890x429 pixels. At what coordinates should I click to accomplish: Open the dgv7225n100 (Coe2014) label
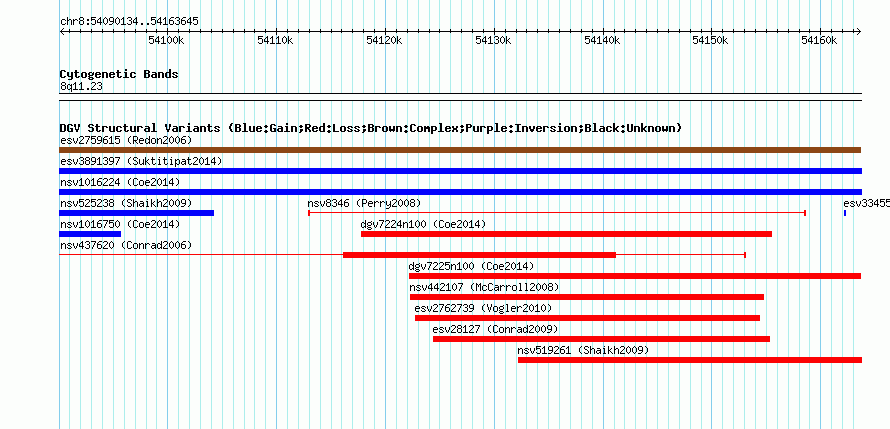coord(472,266)
